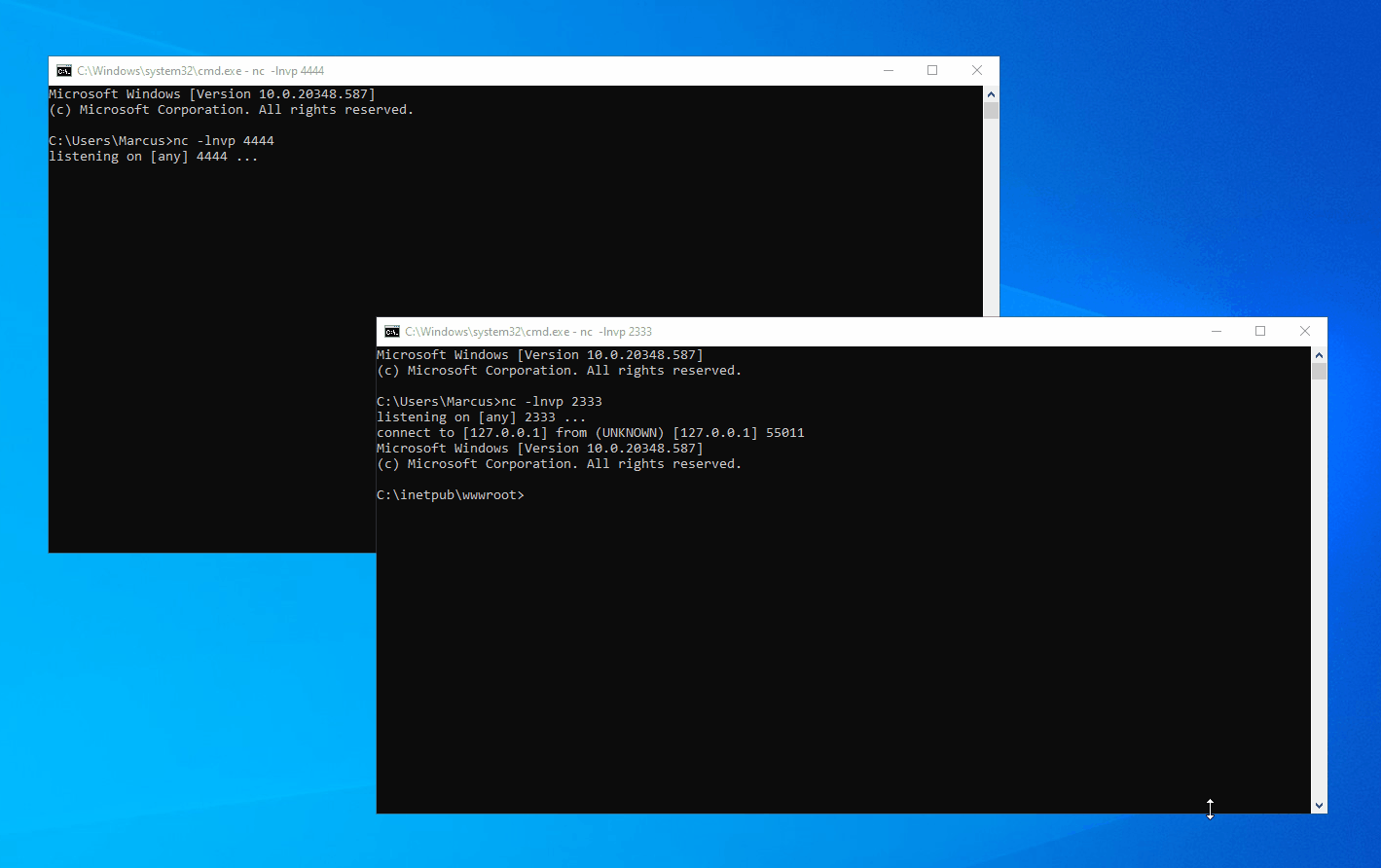Click scrollbar thumb in 4444 window
The image size is (1381, 868).
[x=991, y=111]
